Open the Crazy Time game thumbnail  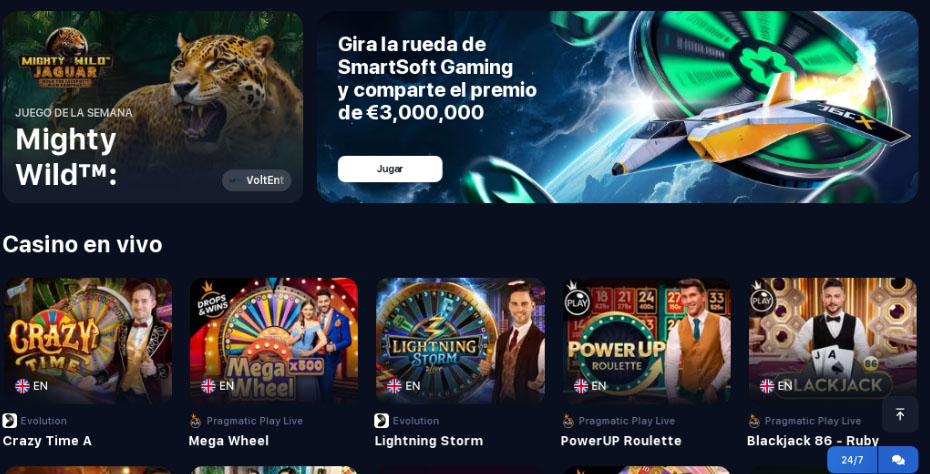pyautogui.click(x=88, y=341)
